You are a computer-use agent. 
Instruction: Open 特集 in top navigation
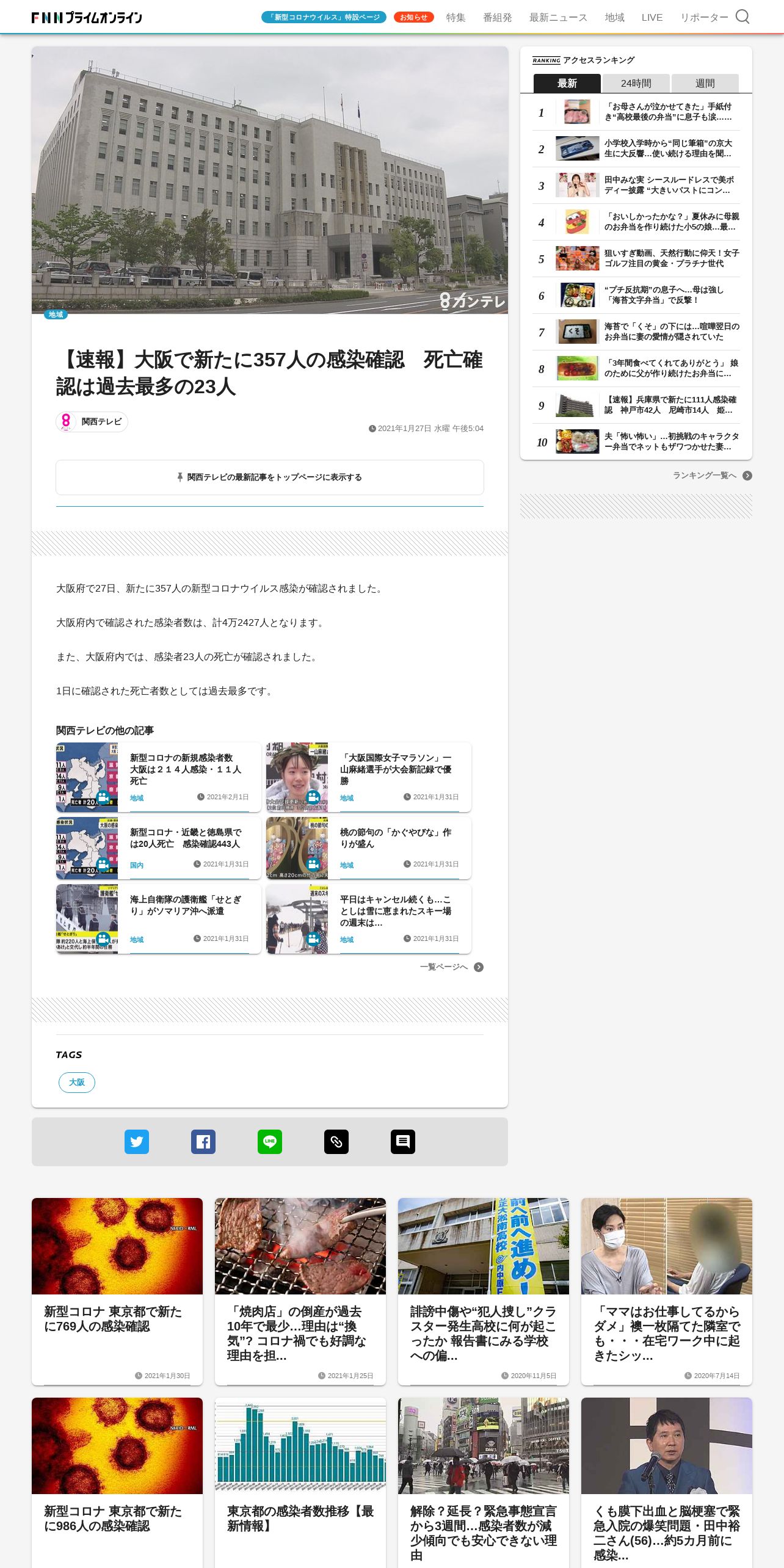pos(456,17)
